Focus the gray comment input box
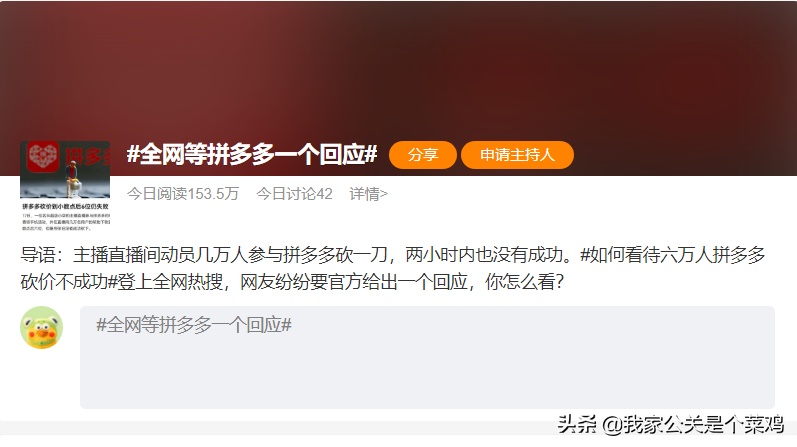The height and width of the screenshot is (447, 797). tap(427, 357)
